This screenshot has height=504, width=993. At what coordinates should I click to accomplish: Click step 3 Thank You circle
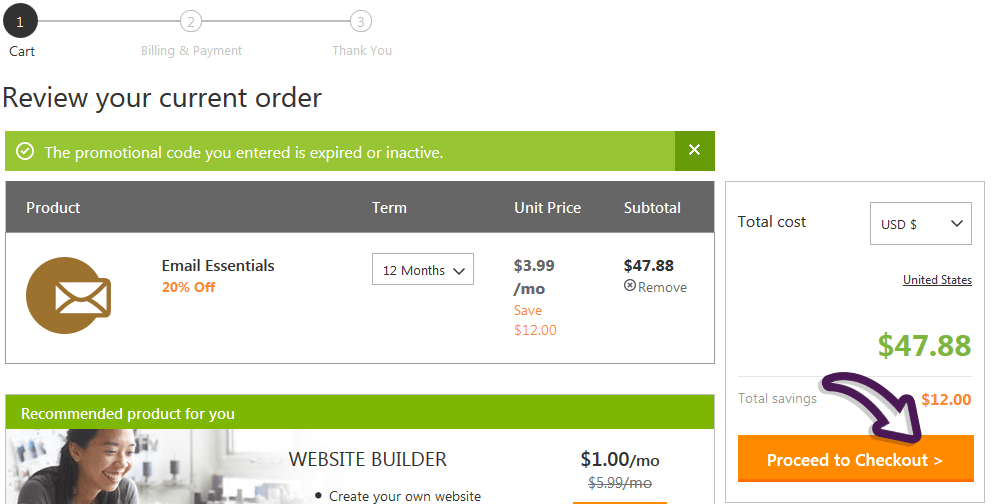click(x=360, y=22)
